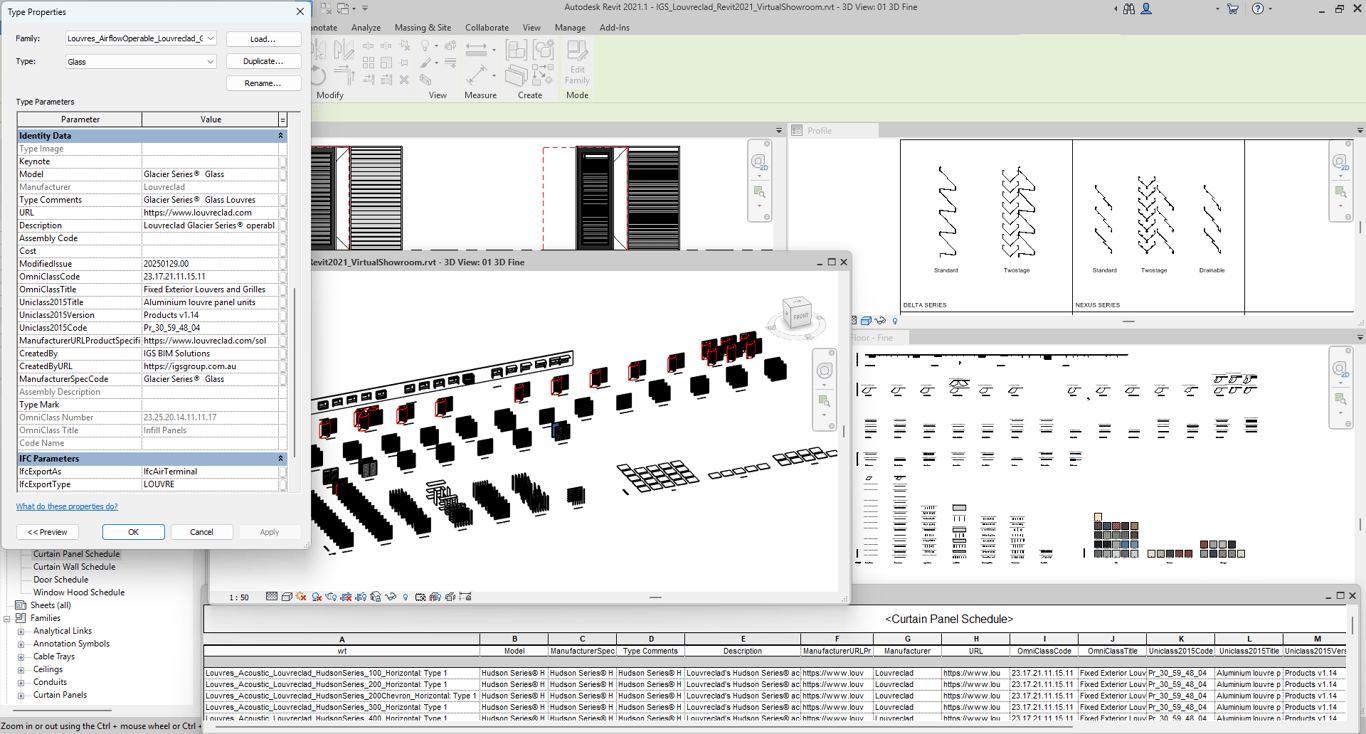Toggle Reveal Hidden Elements lightbulb in view bar

pos(405,597)
